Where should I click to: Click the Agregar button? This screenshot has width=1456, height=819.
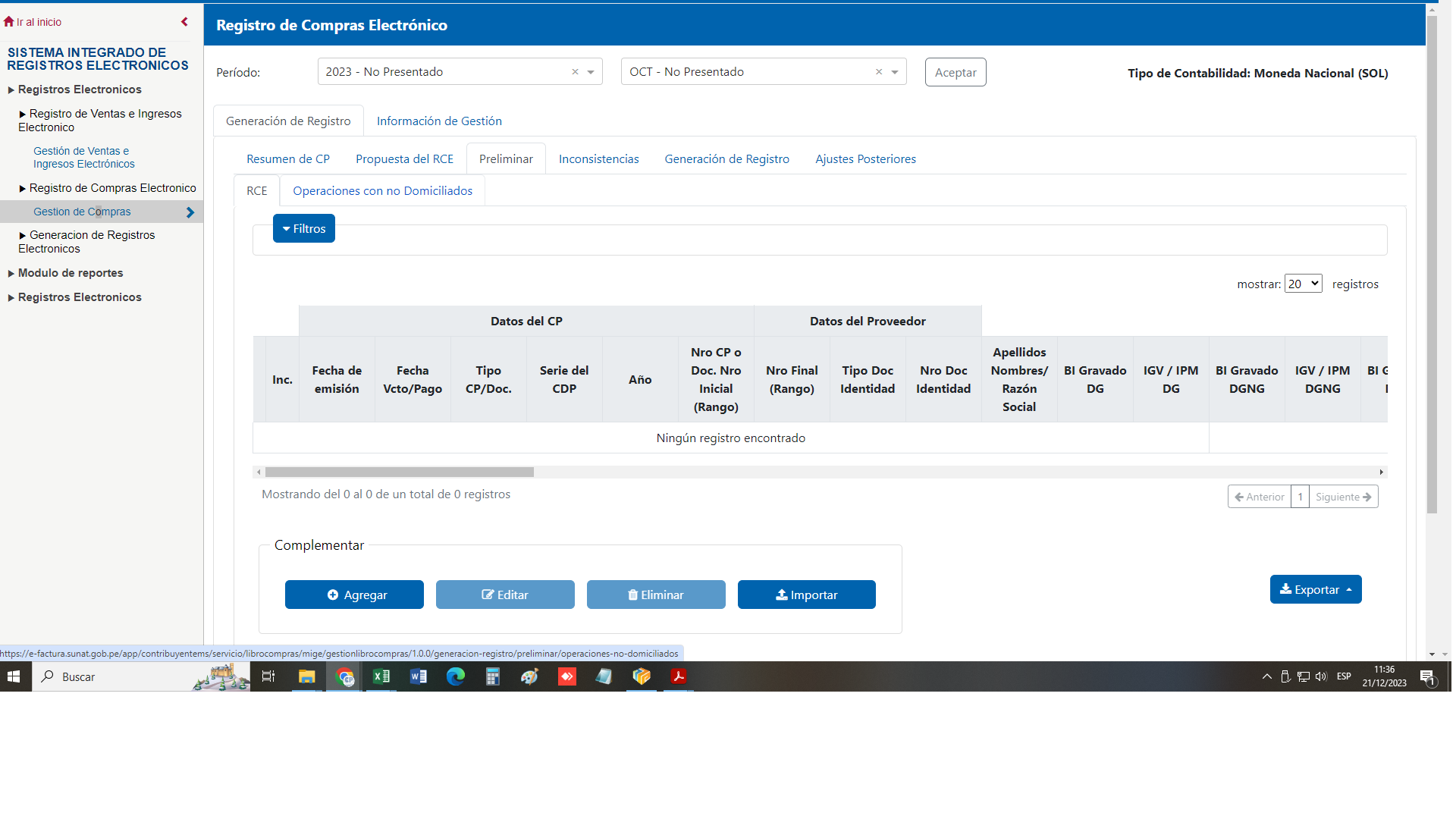354,595
